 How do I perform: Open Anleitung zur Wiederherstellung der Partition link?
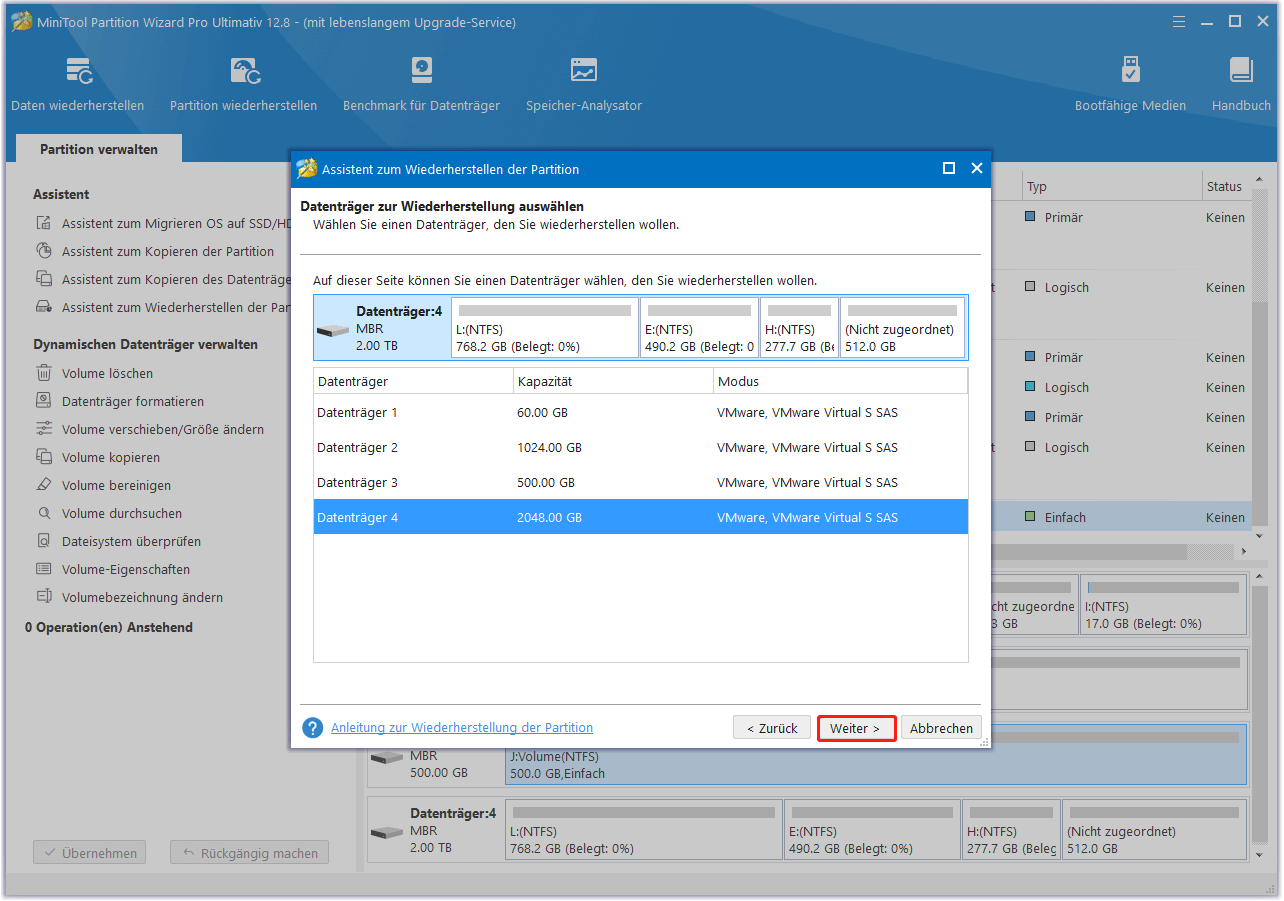[462, 728]
